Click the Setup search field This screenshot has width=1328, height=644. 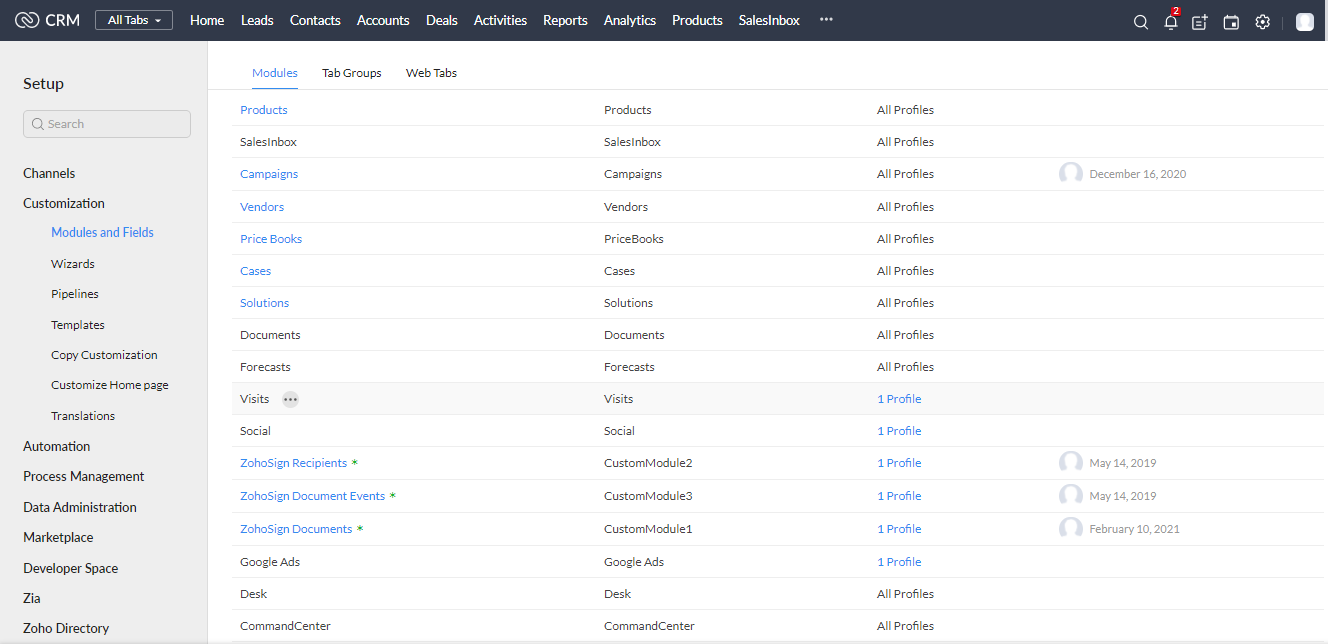(x=107, y=124)
